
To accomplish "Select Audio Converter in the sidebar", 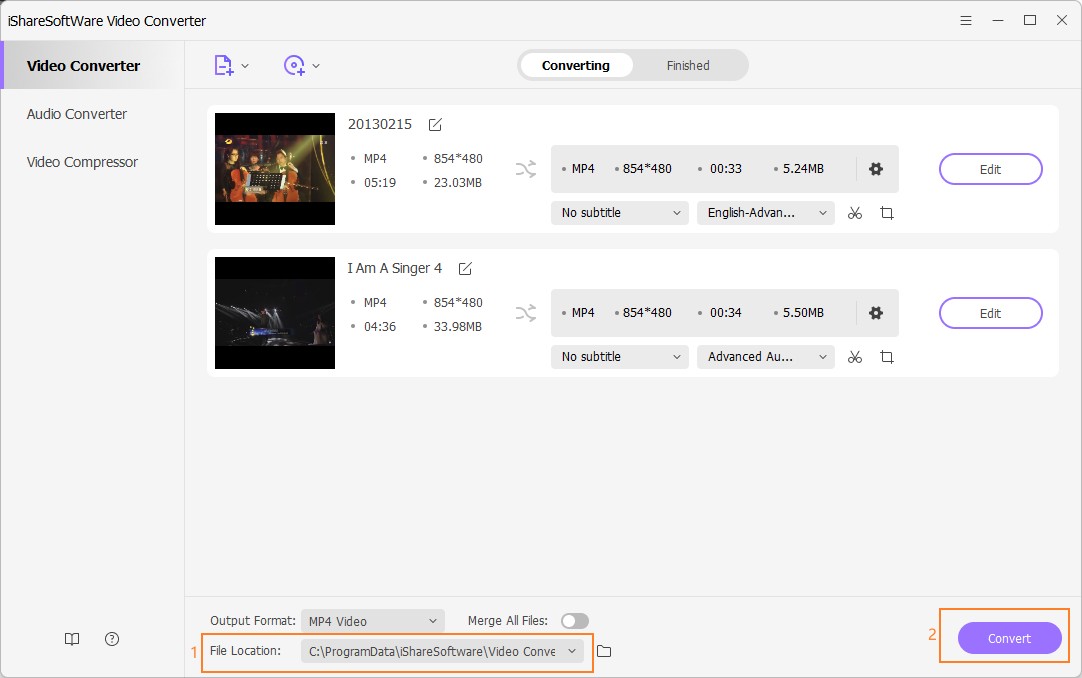I will tap(77, 113).
